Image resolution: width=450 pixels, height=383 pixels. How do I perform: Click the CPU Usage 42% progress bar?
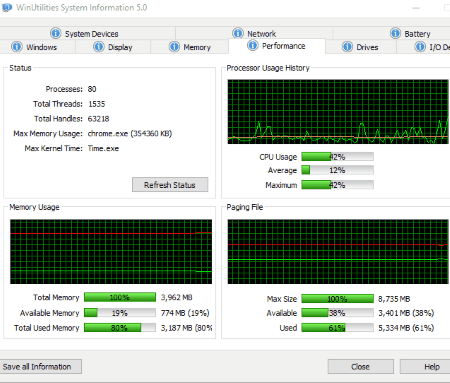[x=337, y=157]
